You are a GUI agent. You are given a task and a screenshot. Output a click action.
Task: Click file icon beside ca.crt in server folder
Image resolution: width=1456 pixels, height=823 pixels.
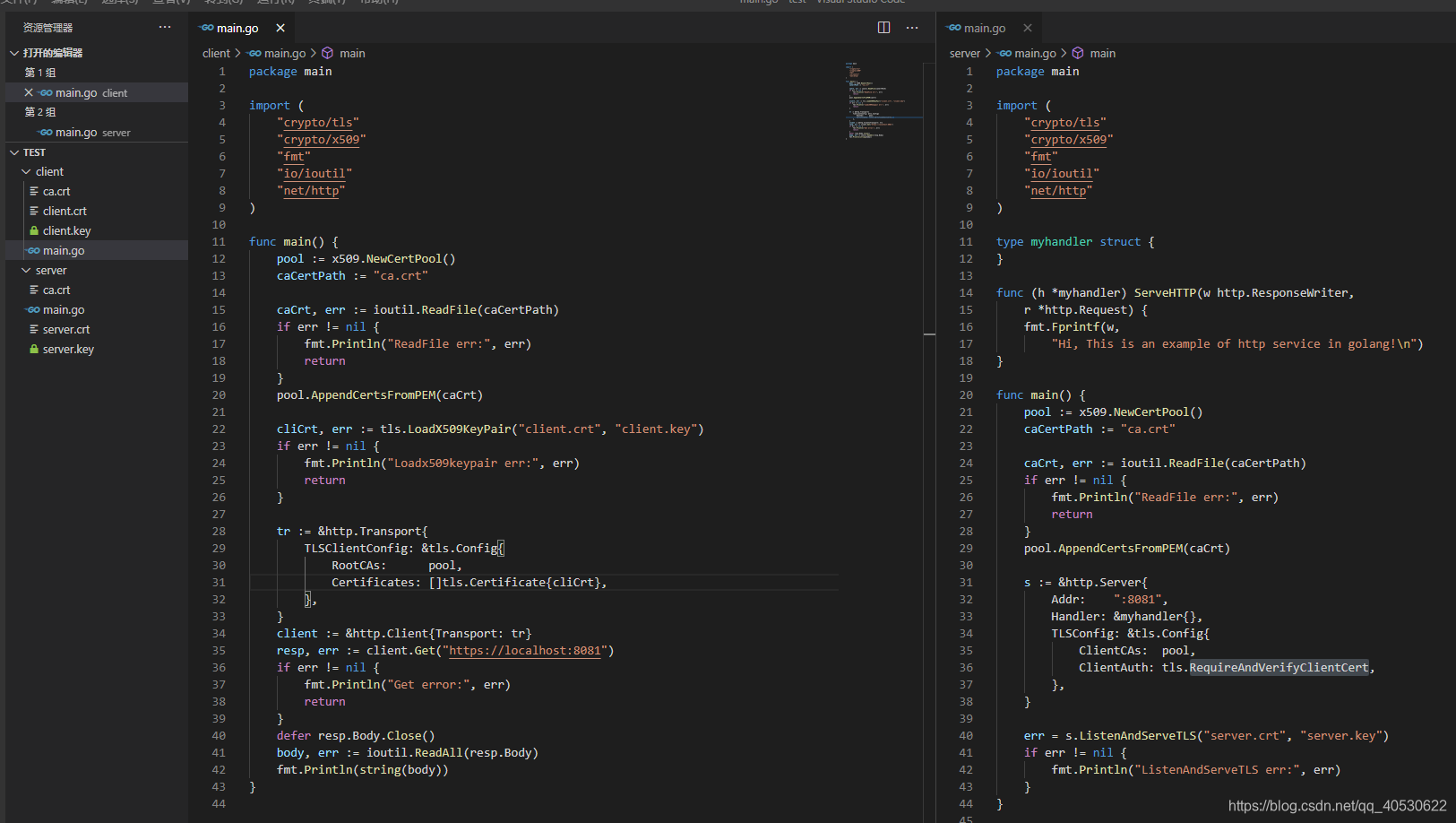(34, 290)
